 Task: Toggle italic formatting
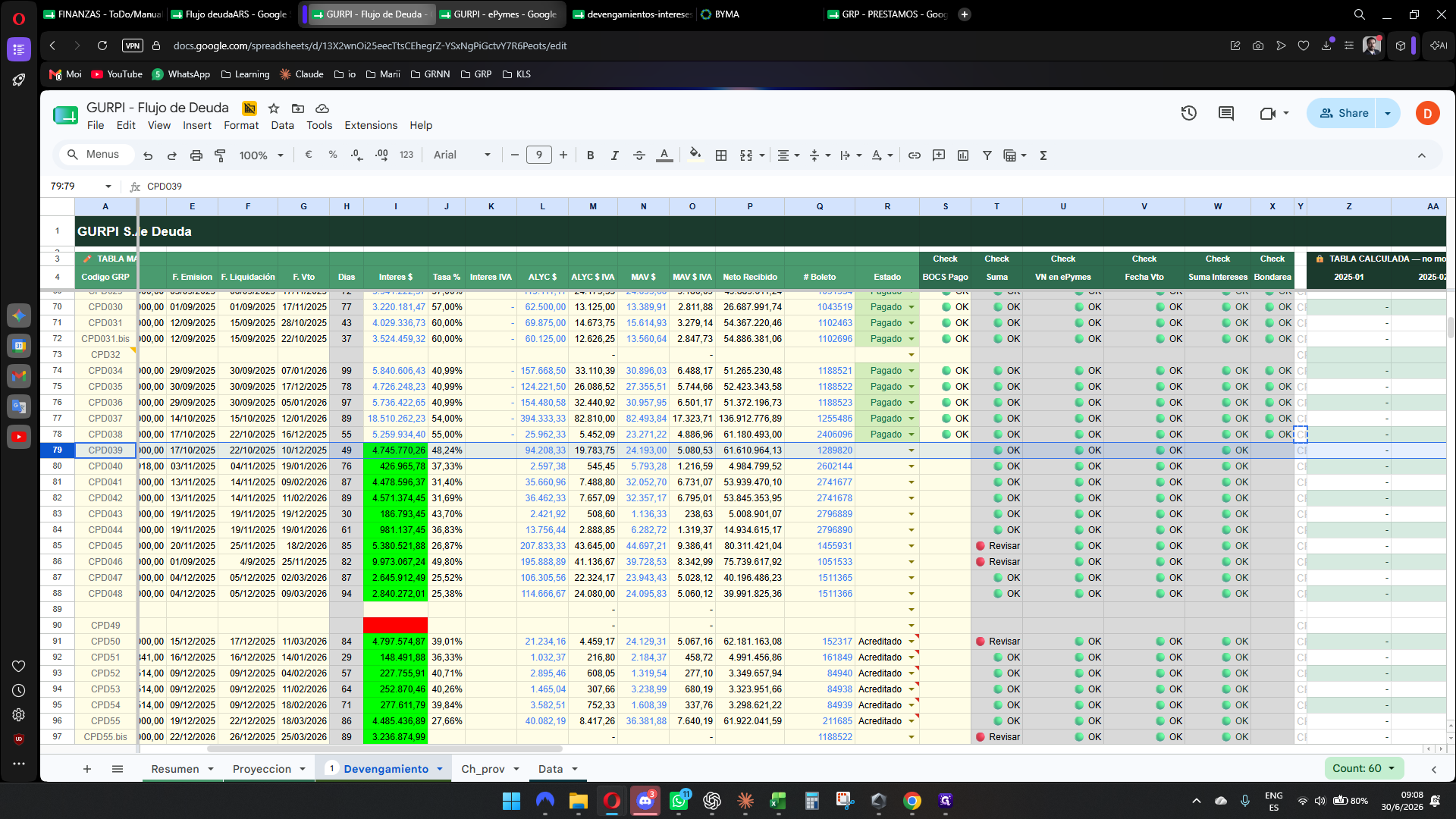click(x=614, y=155)
